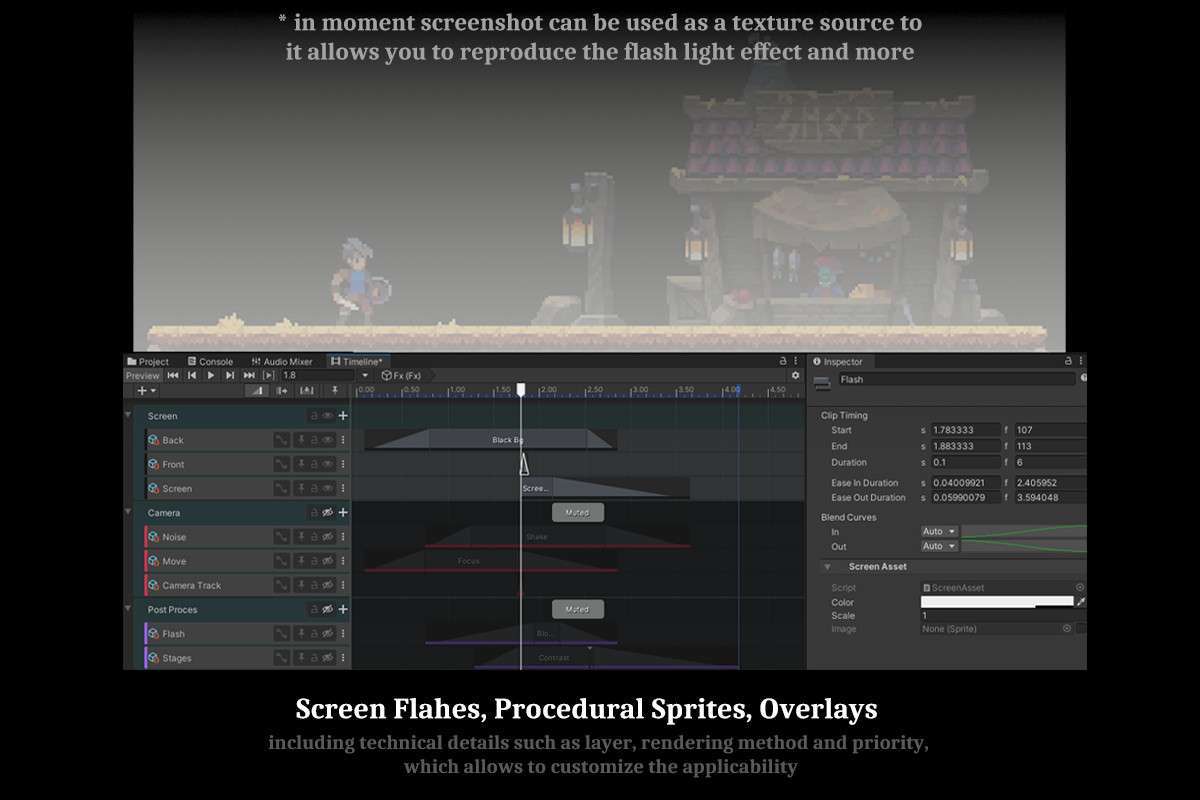The width and height of the screenshot is (1200, 800).
Task: Toggle the replace edit mode icon
Action: point(307,390)
